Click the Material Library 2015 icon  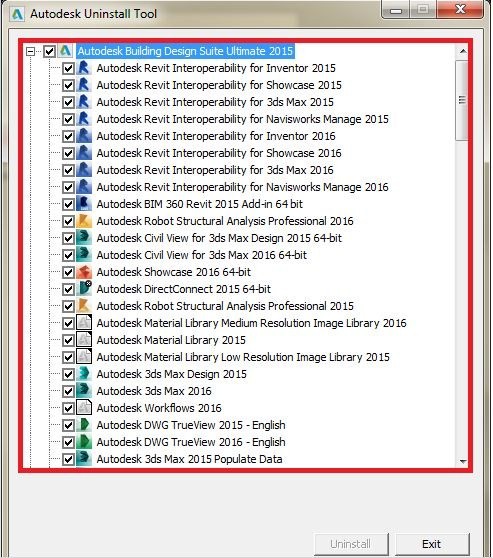pyautogui.click(x=84, y=340)
